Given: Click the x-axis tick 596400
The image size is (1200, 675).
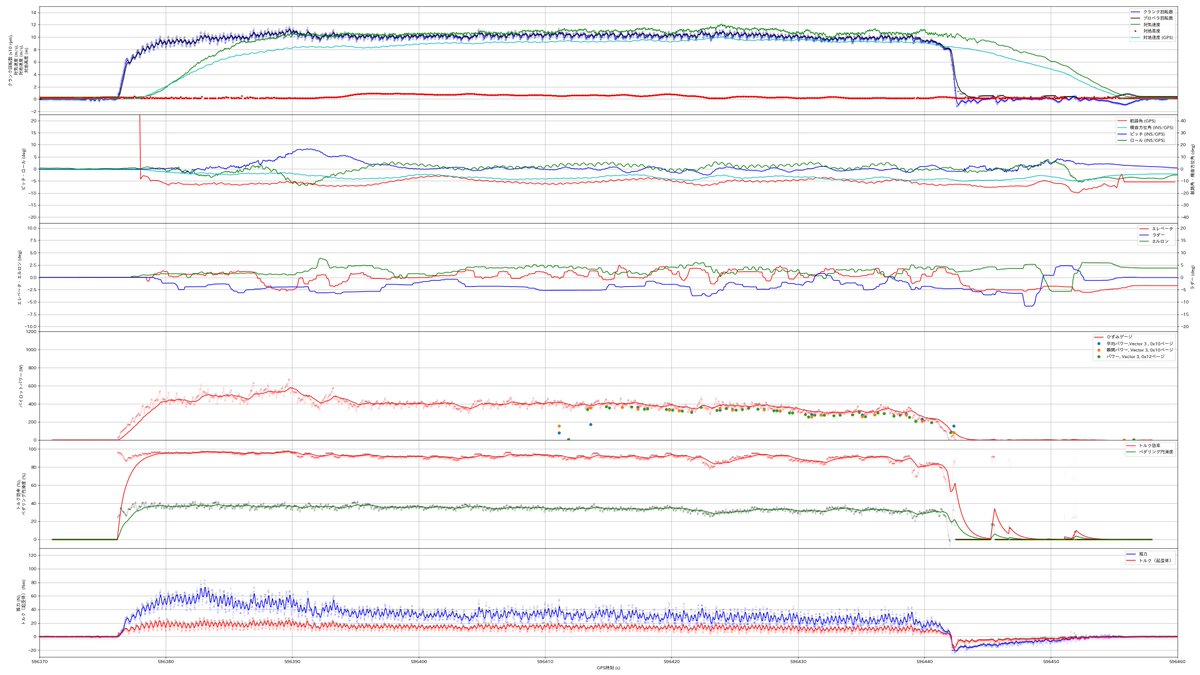Looking at the screenshot, I should pos(419,660).
